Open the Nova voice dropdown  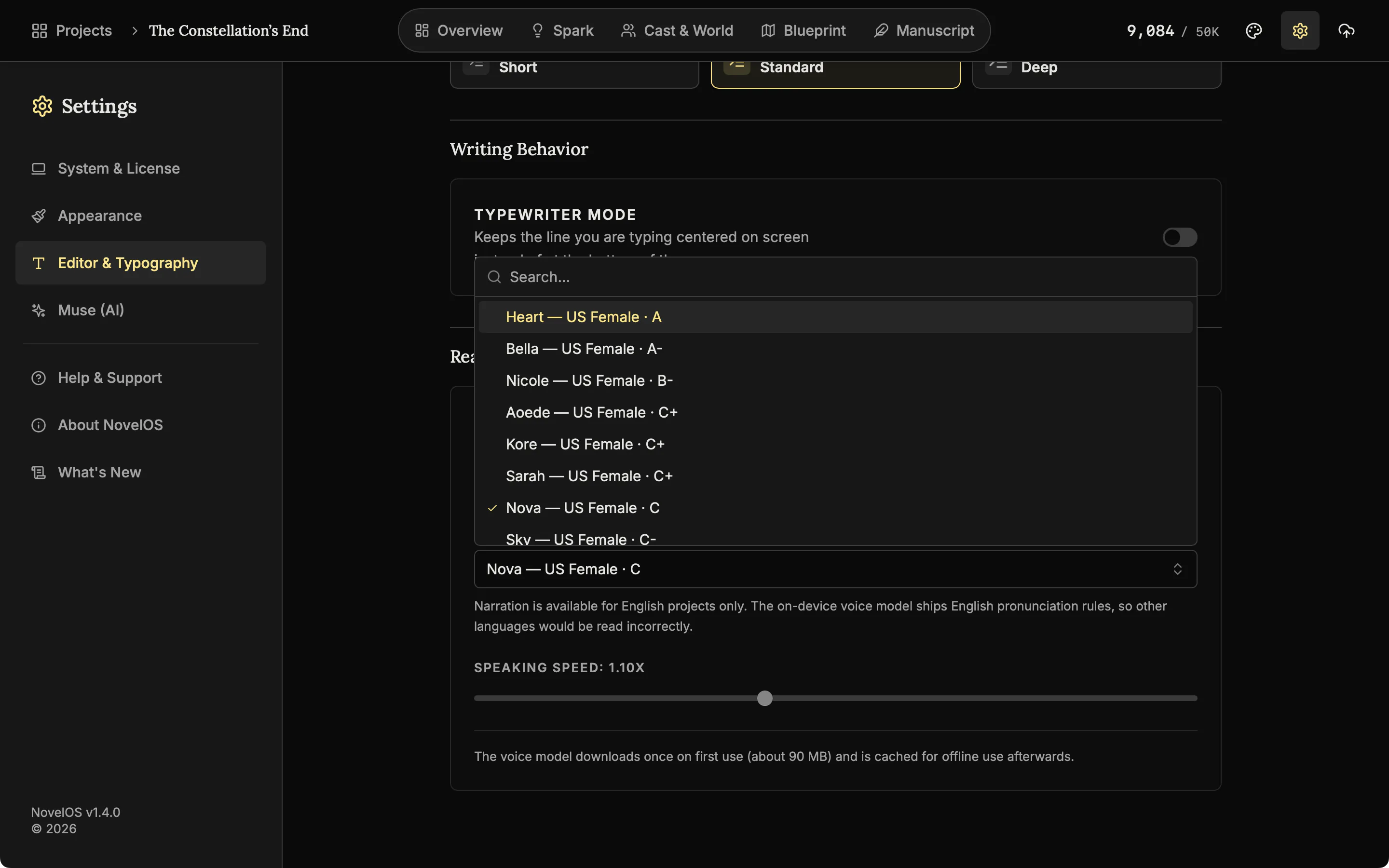[x=835, y=569]
